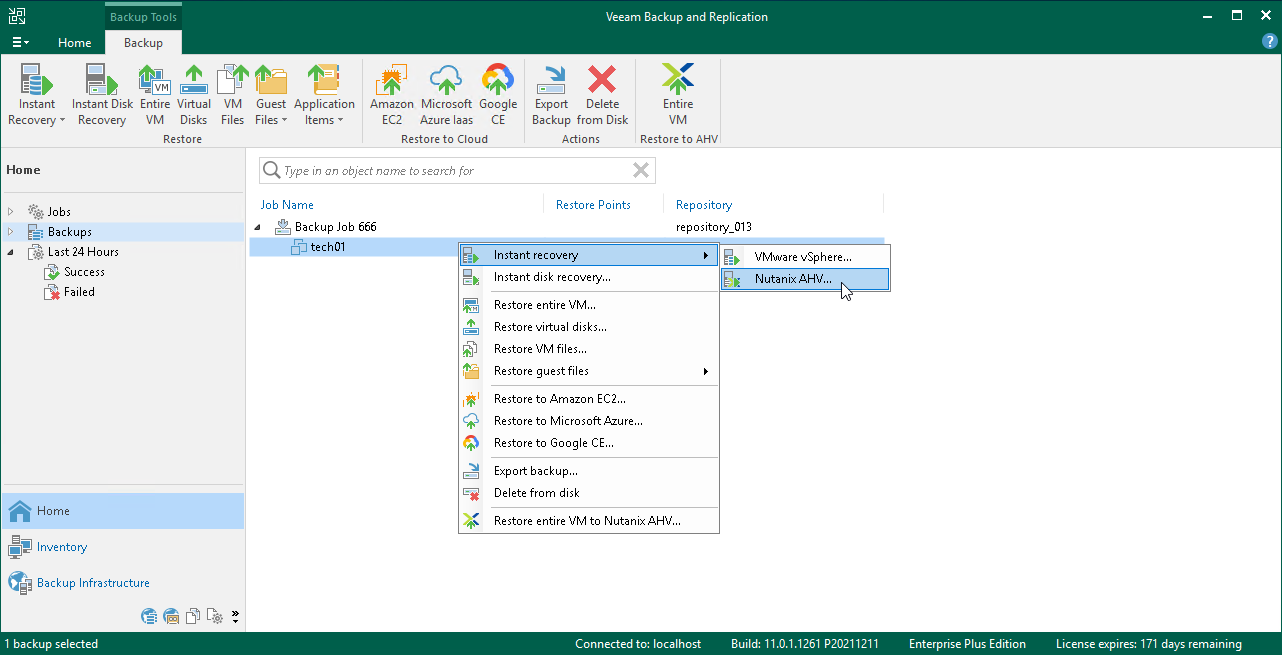Click the third small icon in navigation footer
Image resolution: width=1282 pixels, height=655 pixels.
tap(194, 616)
